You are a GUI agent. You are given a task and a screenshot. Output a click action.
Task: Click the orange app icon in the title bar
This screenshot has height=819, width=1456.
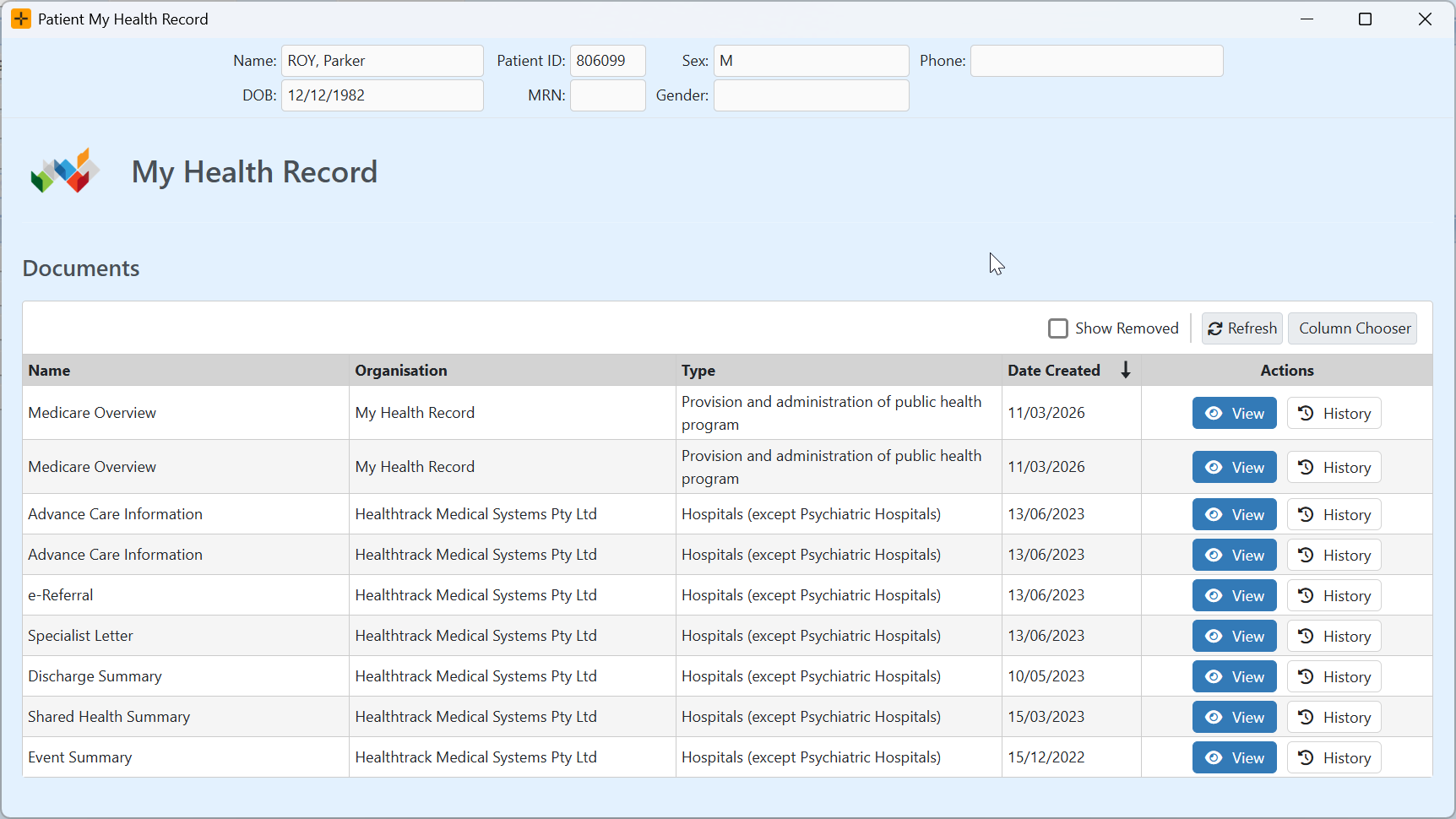click(21, 19)
